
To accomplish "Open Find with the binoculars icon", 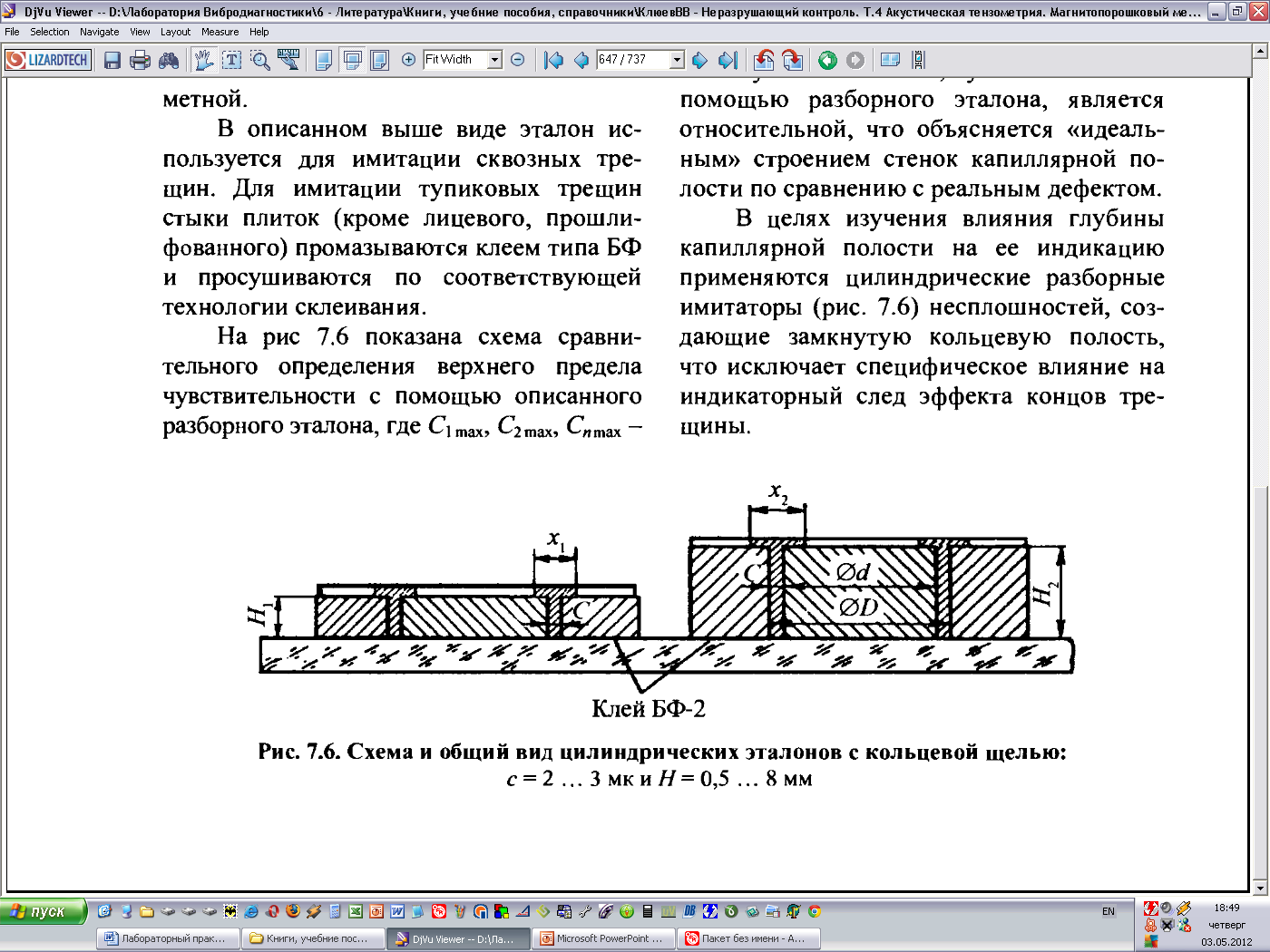I will pos(169,61).
